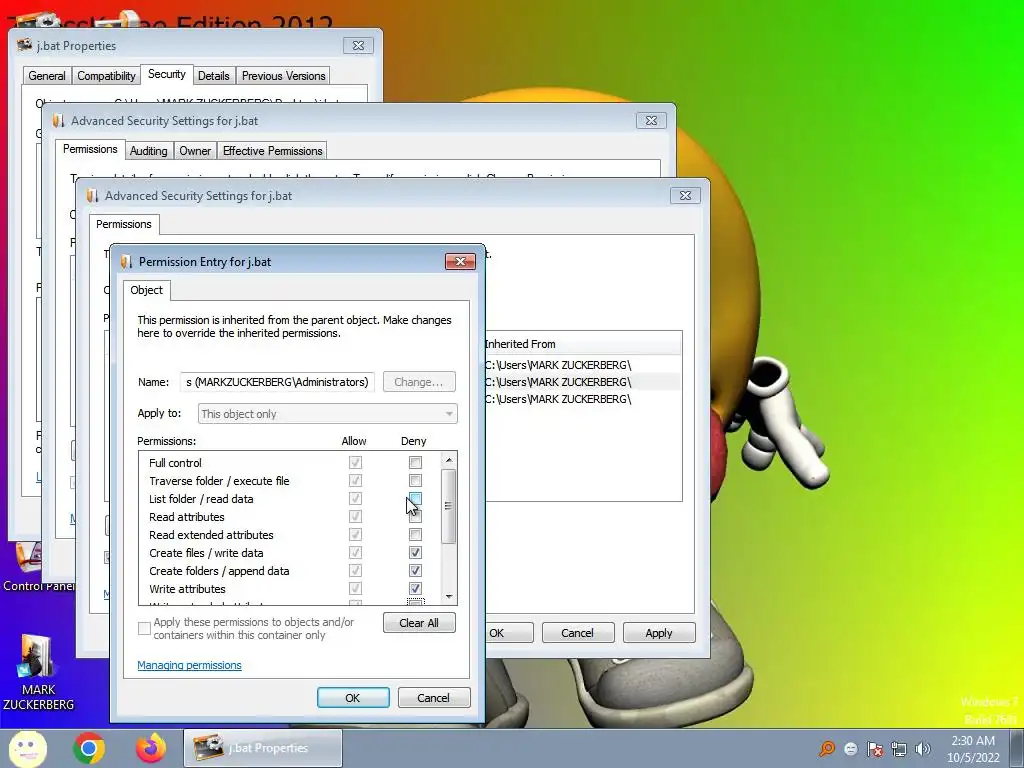Close the front Advanced Security Settings window

685,195
